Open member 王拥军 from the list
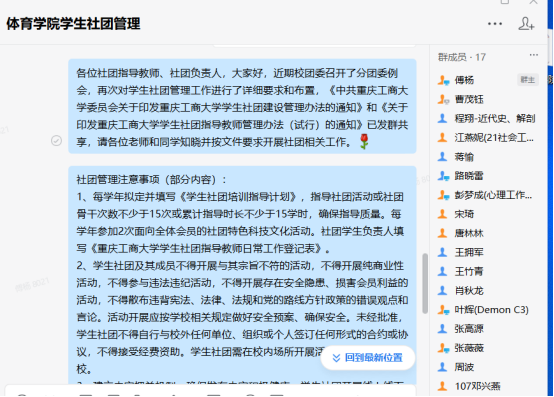The width and height of the screenshot is (554, 397). coord(488,252)
